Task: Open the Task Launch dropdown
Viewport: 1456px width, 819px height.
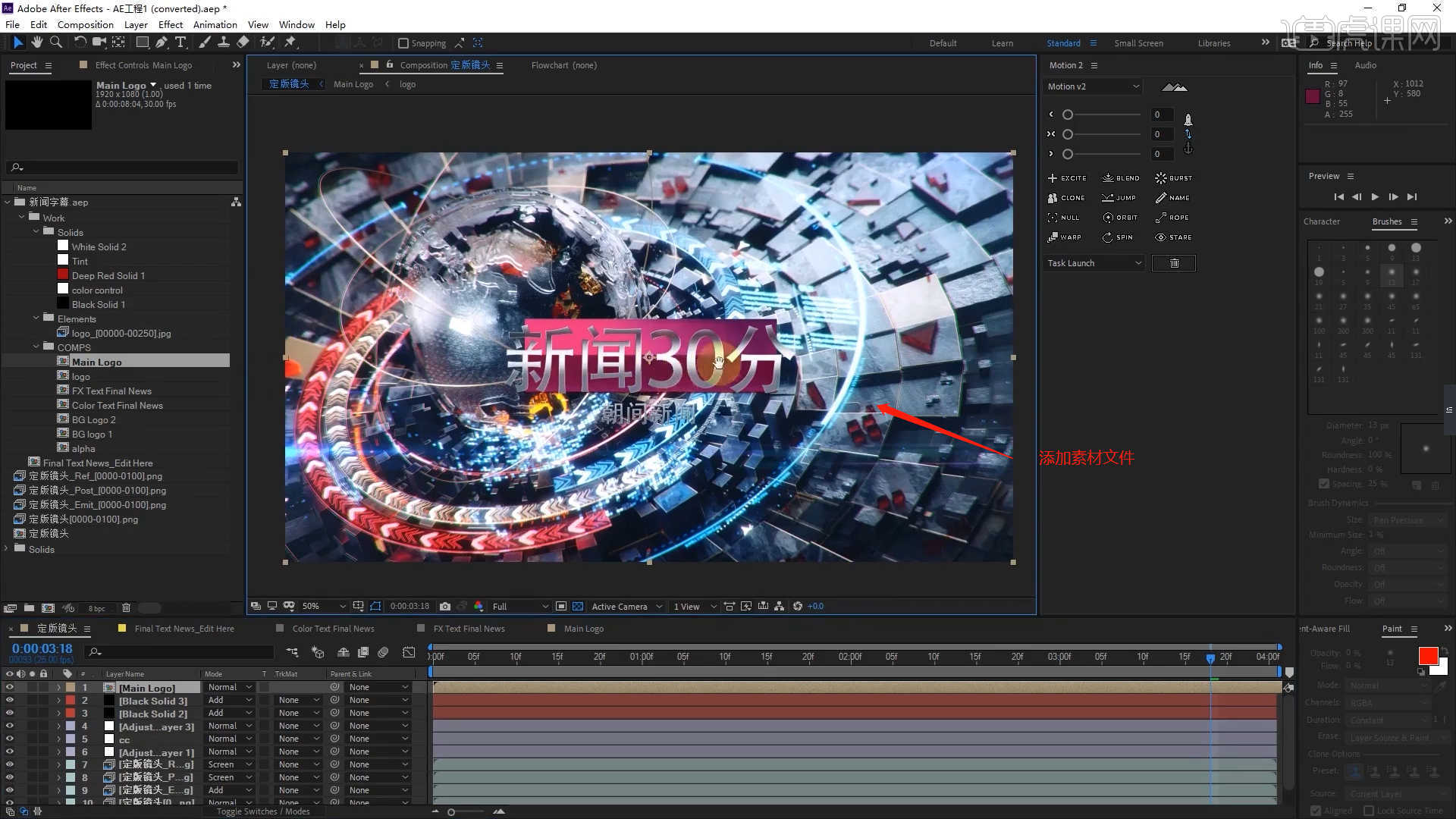Action: tap(1094, 263)
